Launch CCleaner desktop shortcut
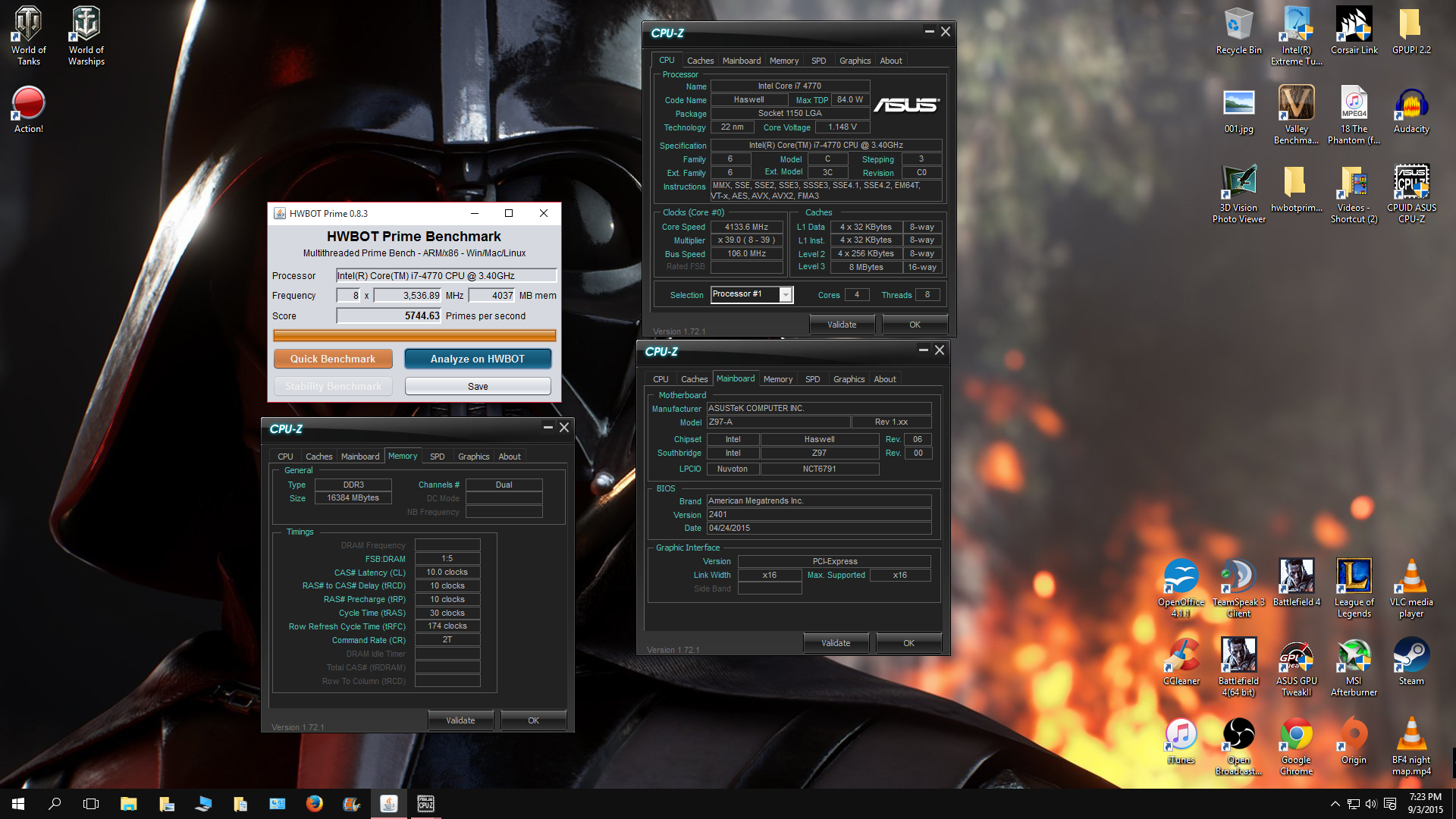The width and height of the screenshot is (1456, 819). click(x=1181, y=661)
